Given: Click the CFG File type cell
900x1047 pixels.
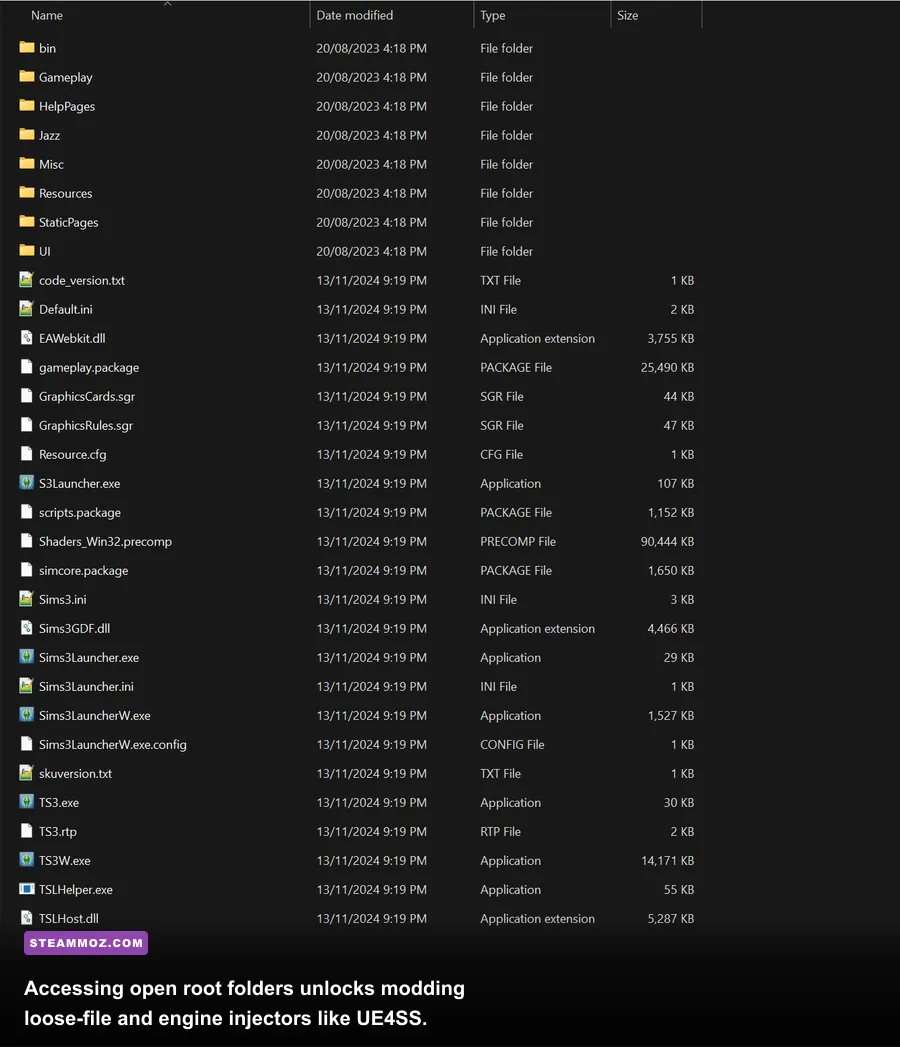Looking at the screenshot, I should 501,455.
